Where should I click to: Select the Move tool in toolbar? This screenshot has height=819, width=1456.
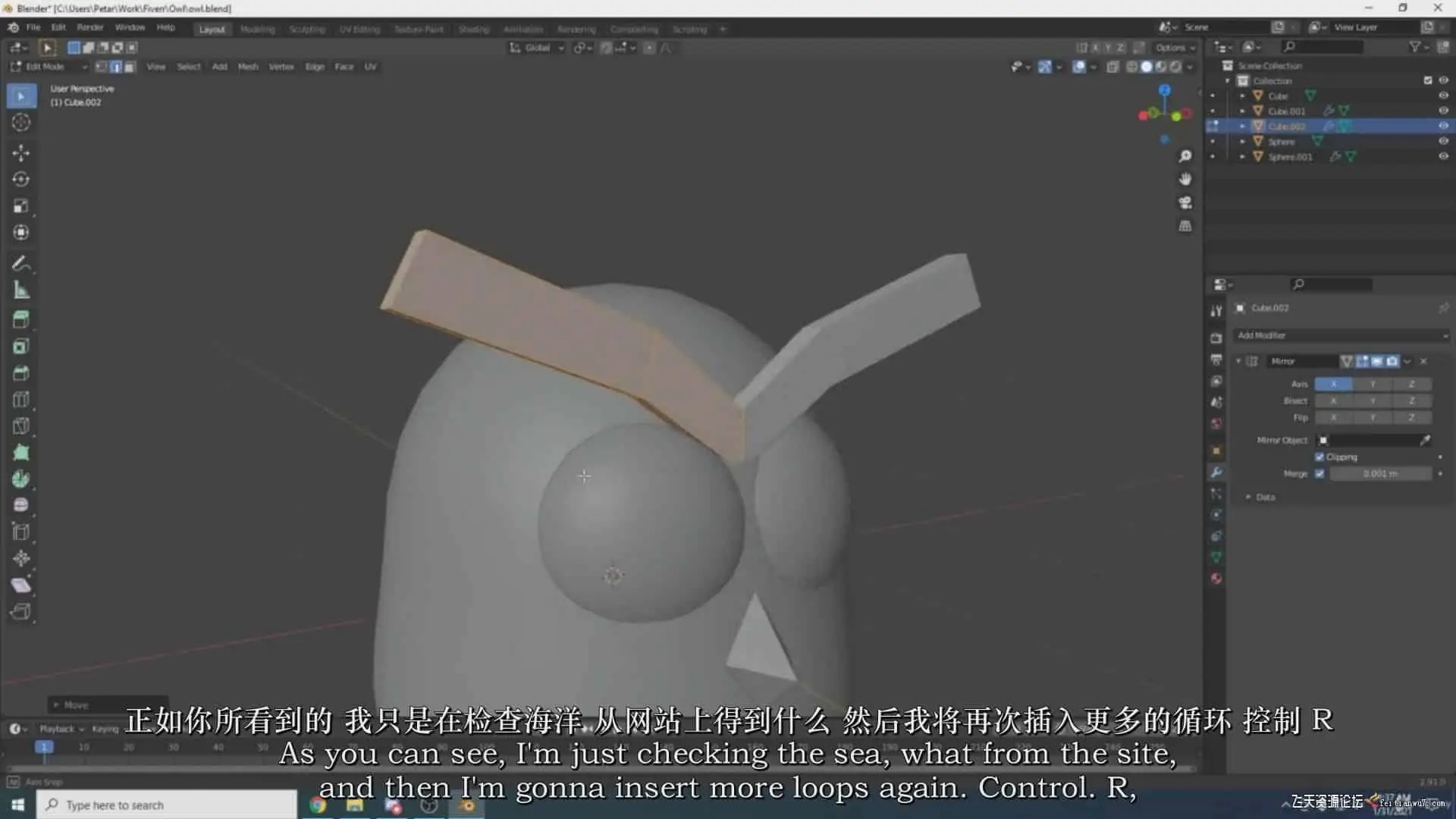click(x=21, y=152)
